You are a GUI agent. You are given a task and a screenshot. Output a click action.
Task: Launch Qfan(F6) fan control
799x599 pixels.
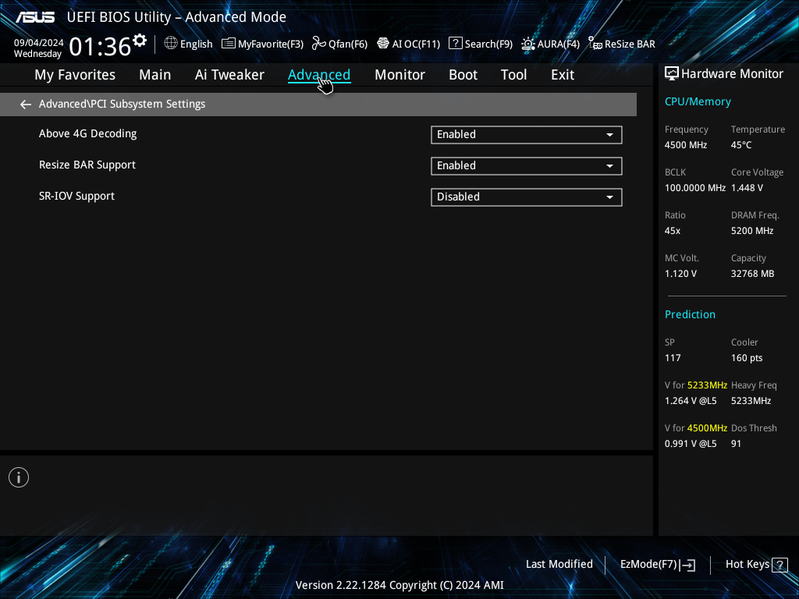tap(339, 44)
